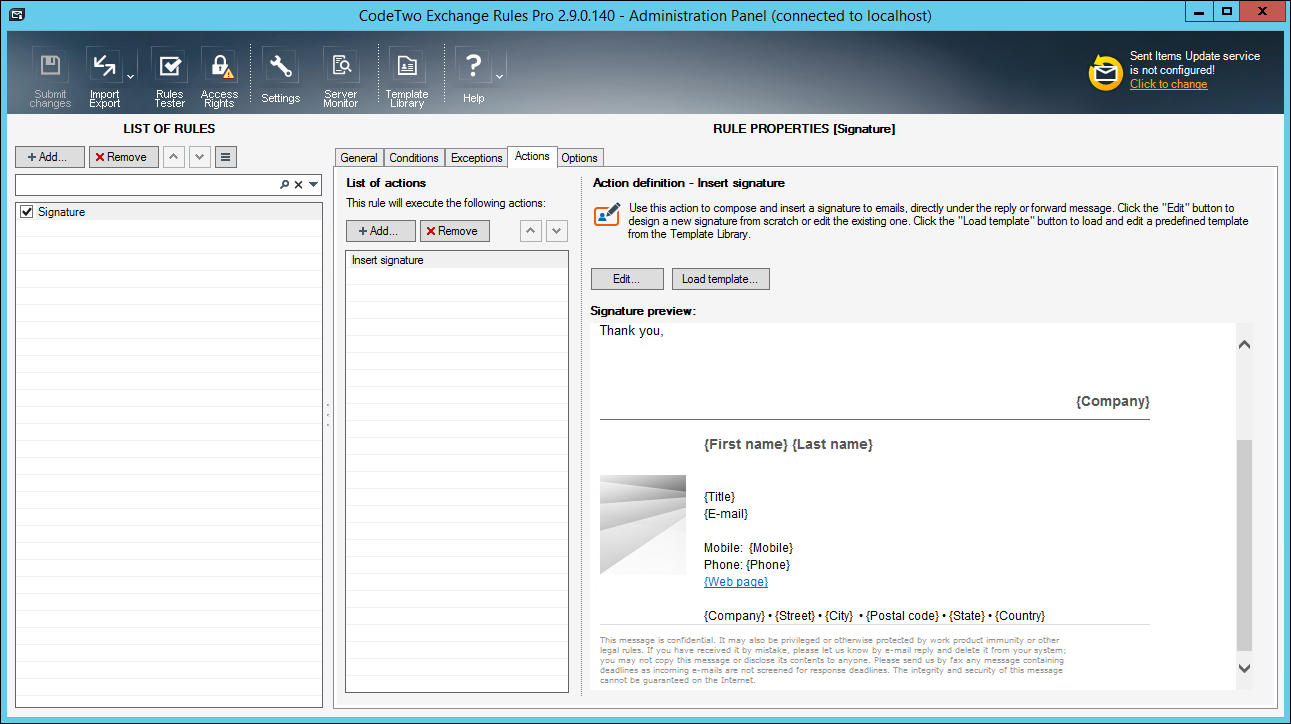
Task: Open the Template Library
Action: coord(407,77)
